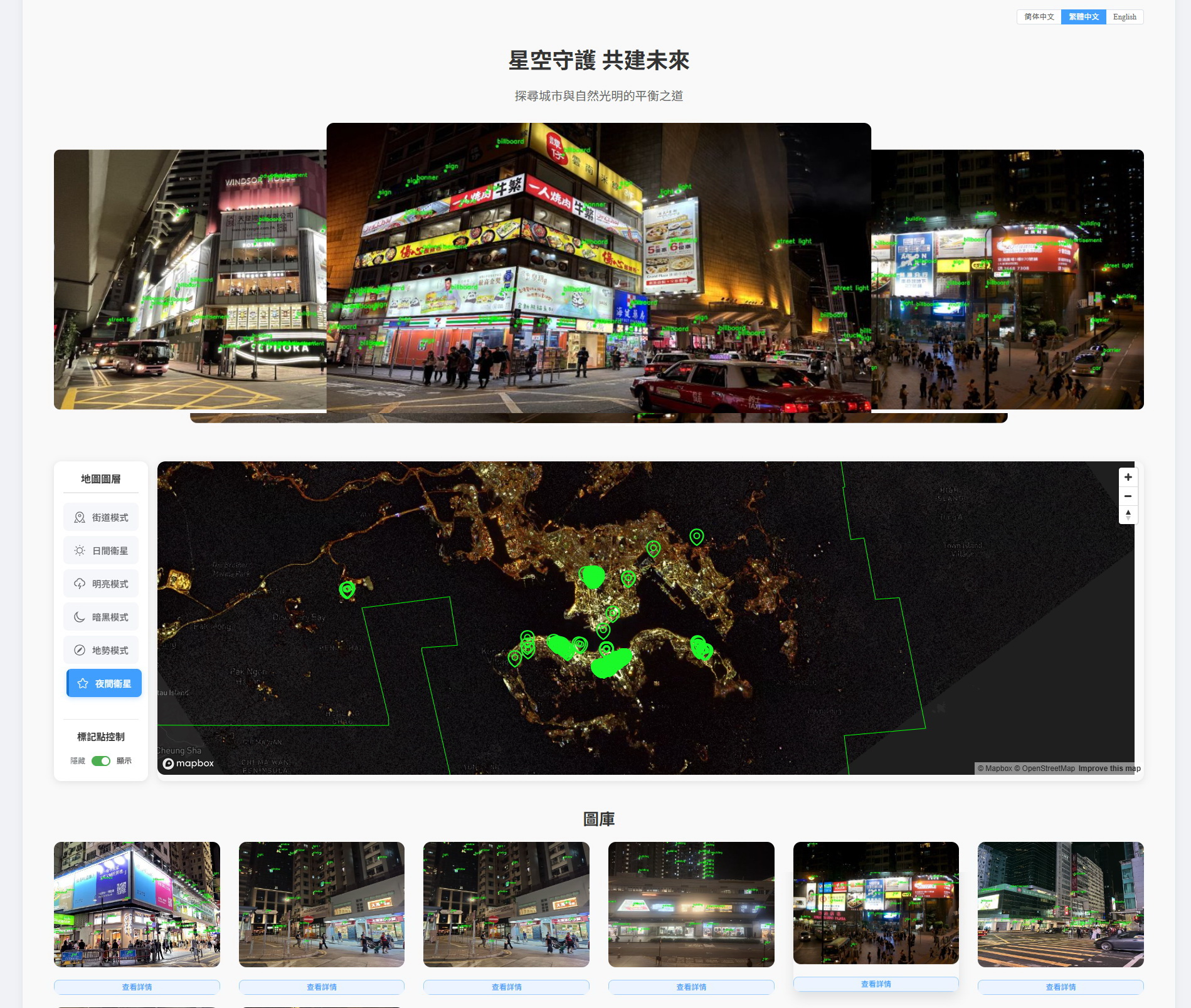The image size is (1191, 1008).
Task: Switch language to 简体中文
Action: point(1039,17)
